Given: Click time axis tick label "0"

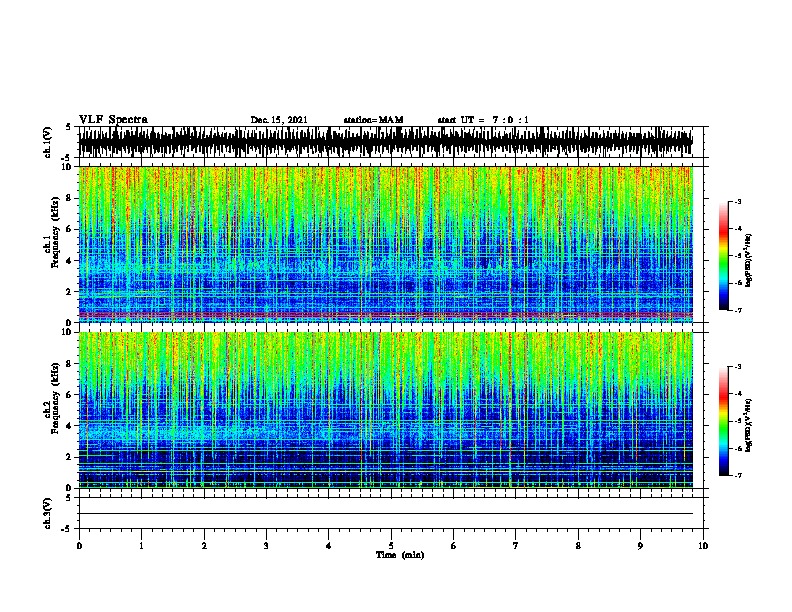Looking at the screenshot, I should pos(79,545).
